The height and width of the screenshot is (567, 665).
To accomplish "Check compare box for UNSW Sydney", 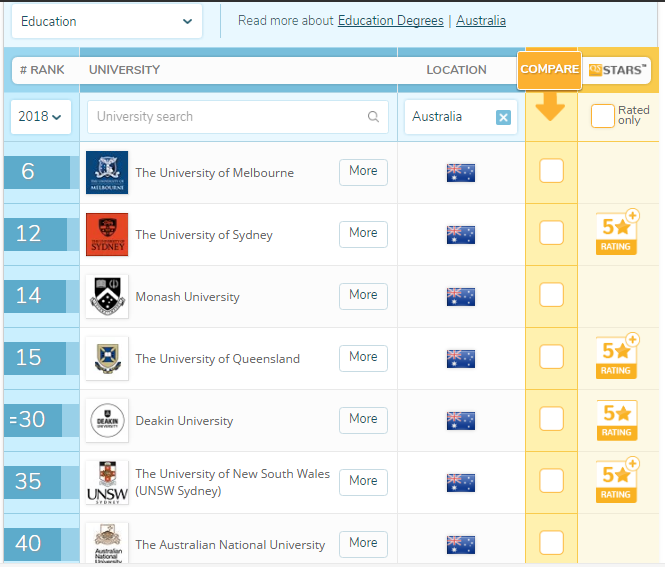I will click(x=551, y=480).
